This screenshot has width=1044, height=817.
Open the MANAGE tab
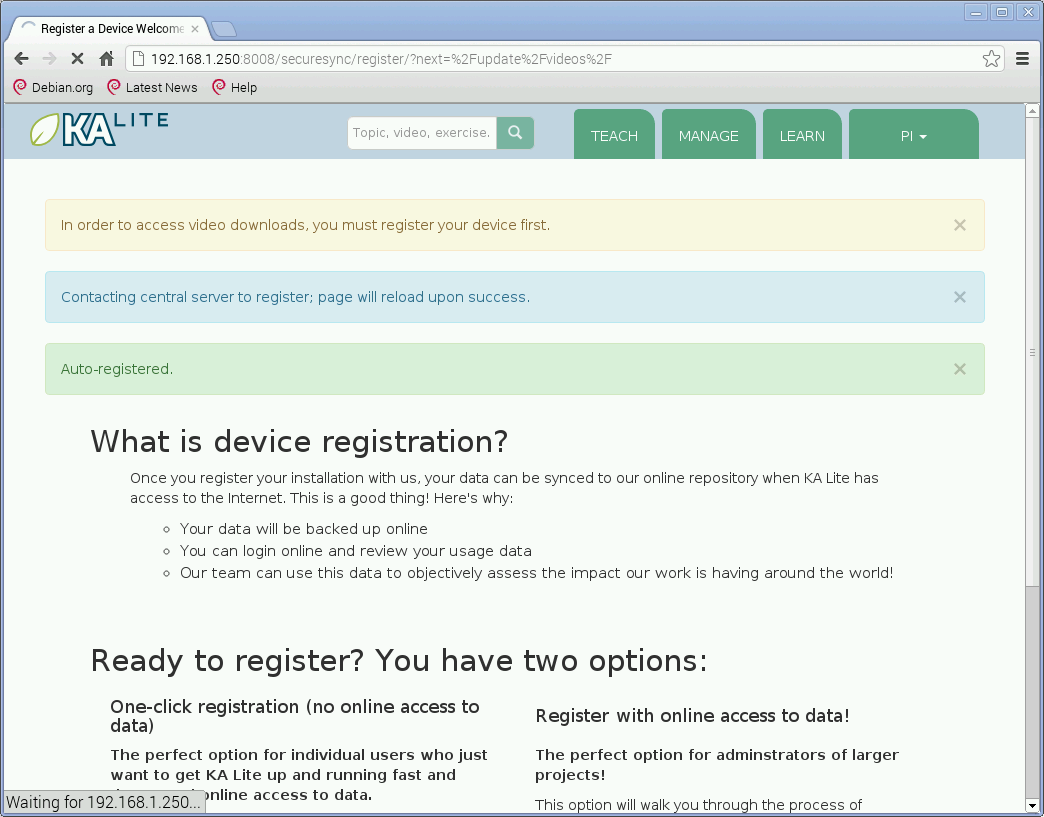(x=708, y=136)
